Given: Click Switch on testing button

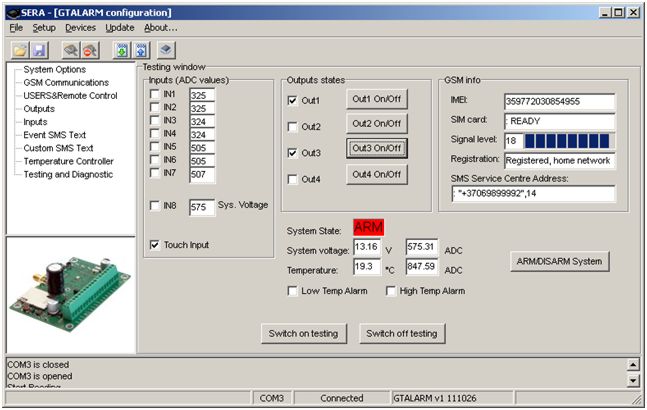Looking at the screenshot, I should (304, 333).
